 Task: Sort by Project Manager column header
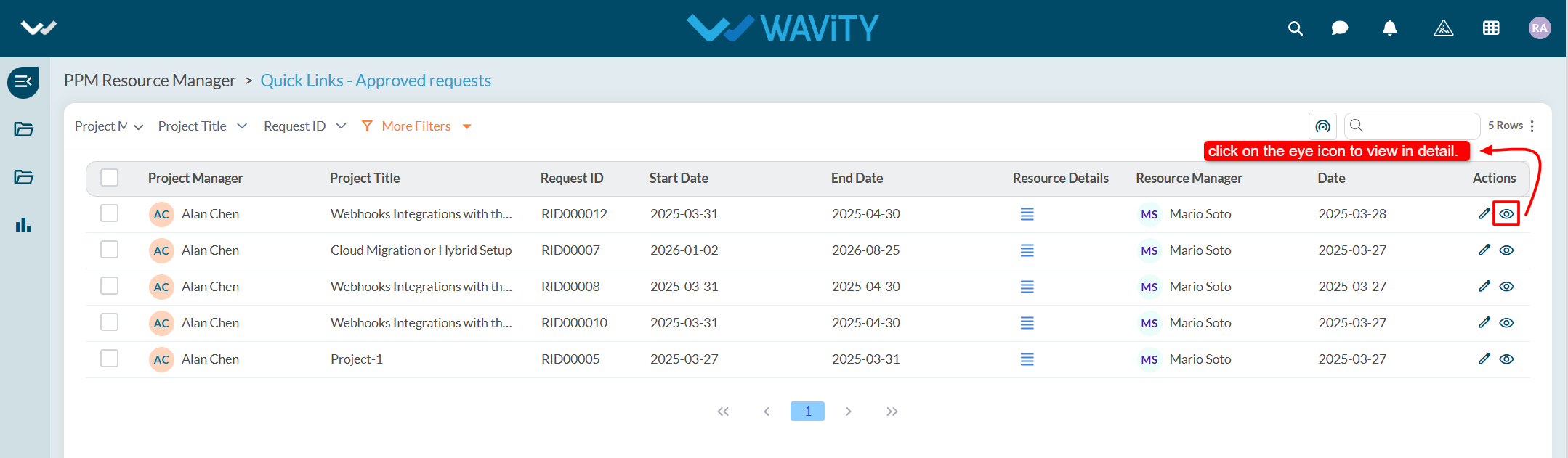(195, 178)
